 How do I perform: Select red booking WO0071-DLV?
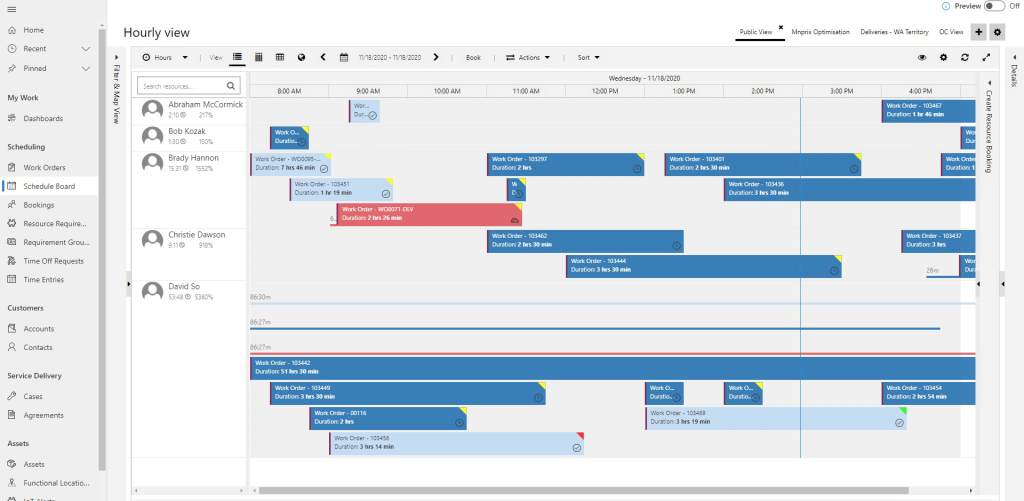pos(429,214)
